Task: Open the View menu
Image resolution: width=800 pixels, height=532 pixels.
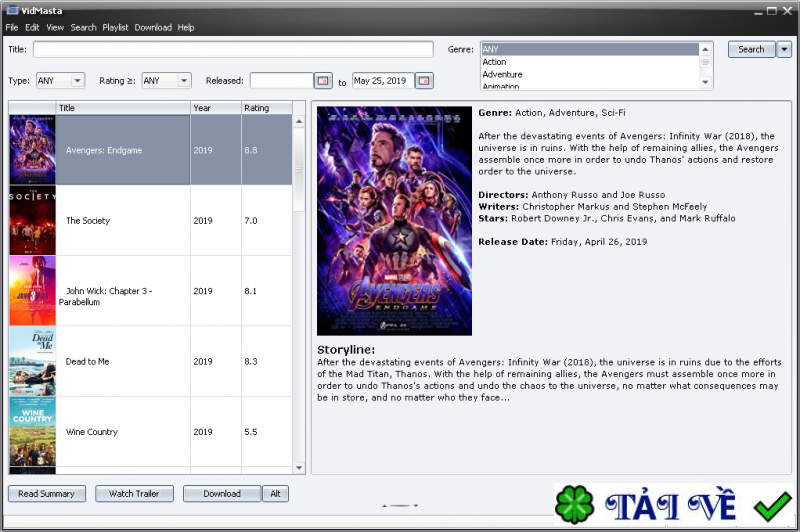Action: (x=55, y=28)
